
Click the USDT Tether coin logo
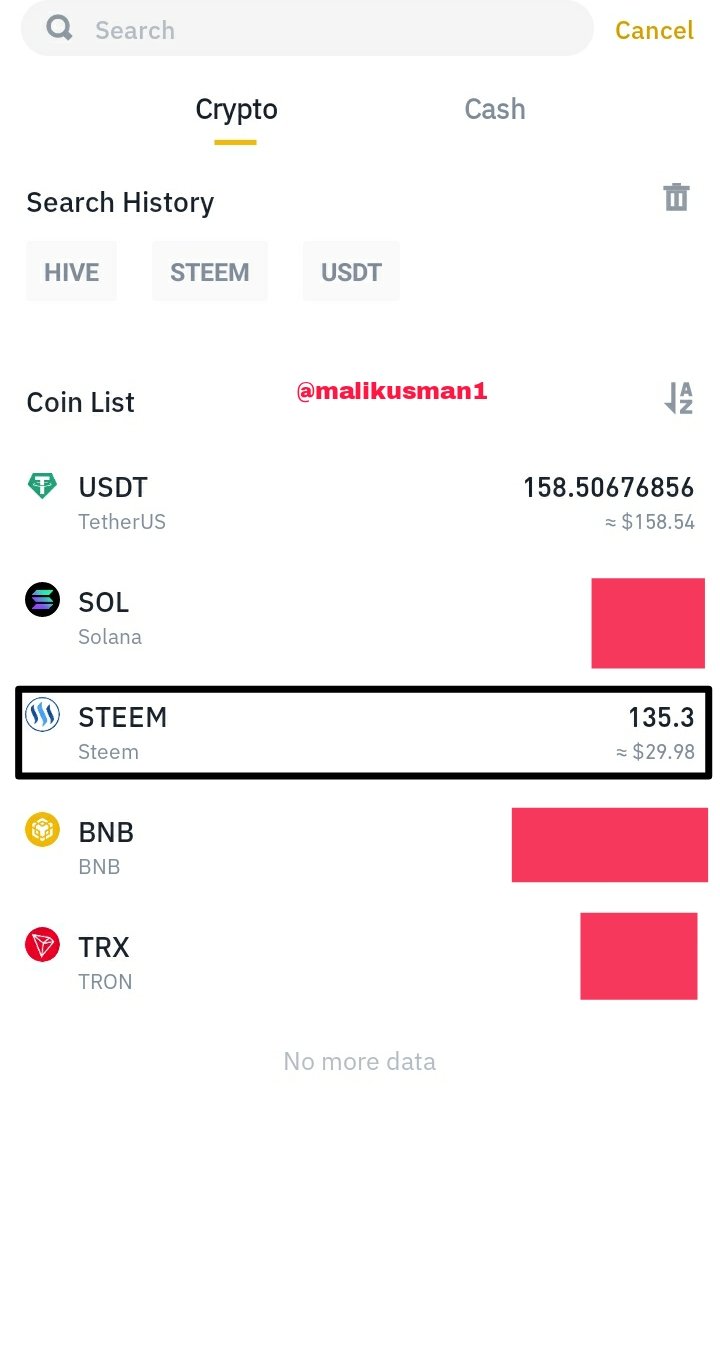[x=42, y=487]
